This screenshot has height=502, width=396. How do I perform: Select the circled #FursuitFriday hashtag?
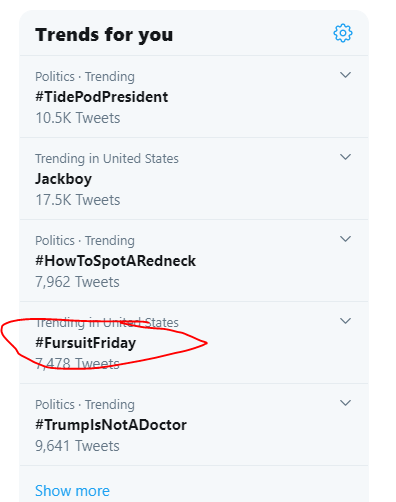click(86, 343)
